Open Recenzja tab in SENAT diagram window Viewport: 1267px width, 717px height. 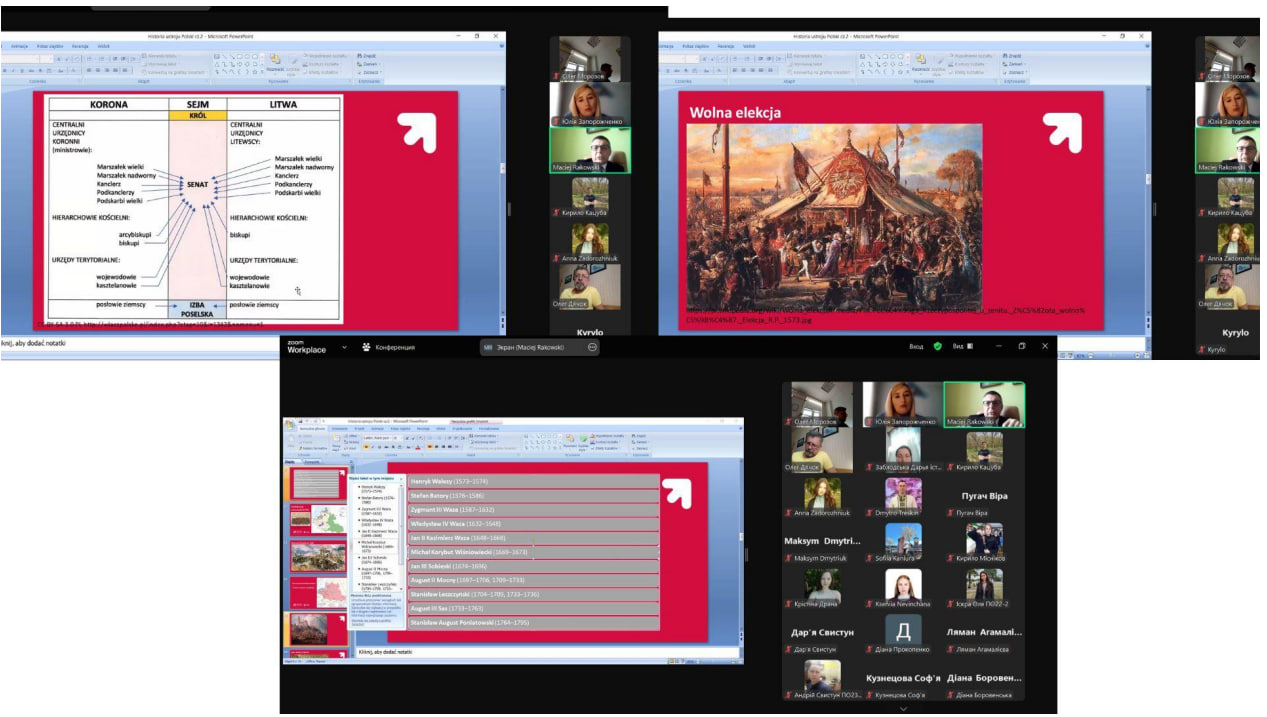pyautogui.click(x=80, y=46)
